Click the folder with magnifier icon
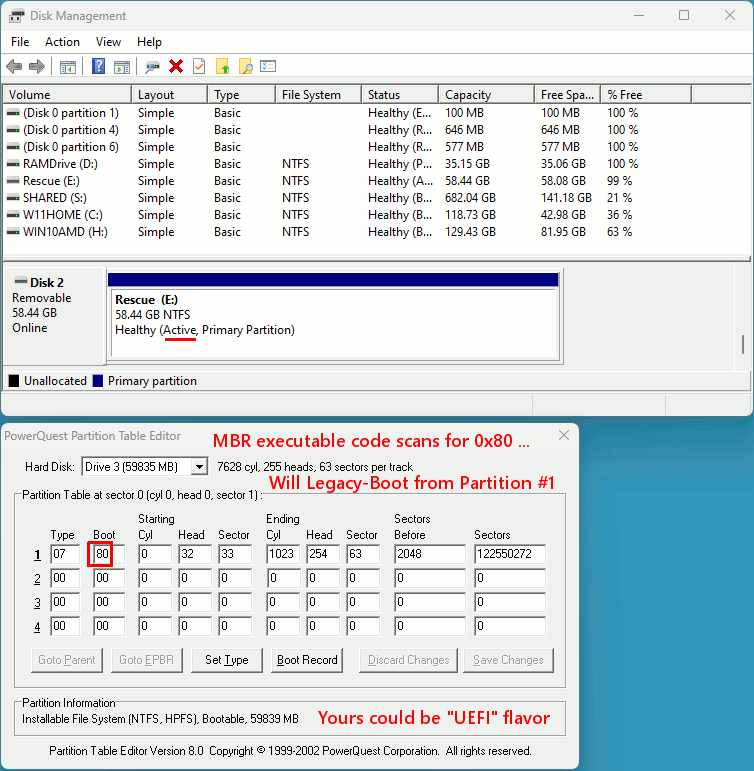 click(x=245, y=66)
